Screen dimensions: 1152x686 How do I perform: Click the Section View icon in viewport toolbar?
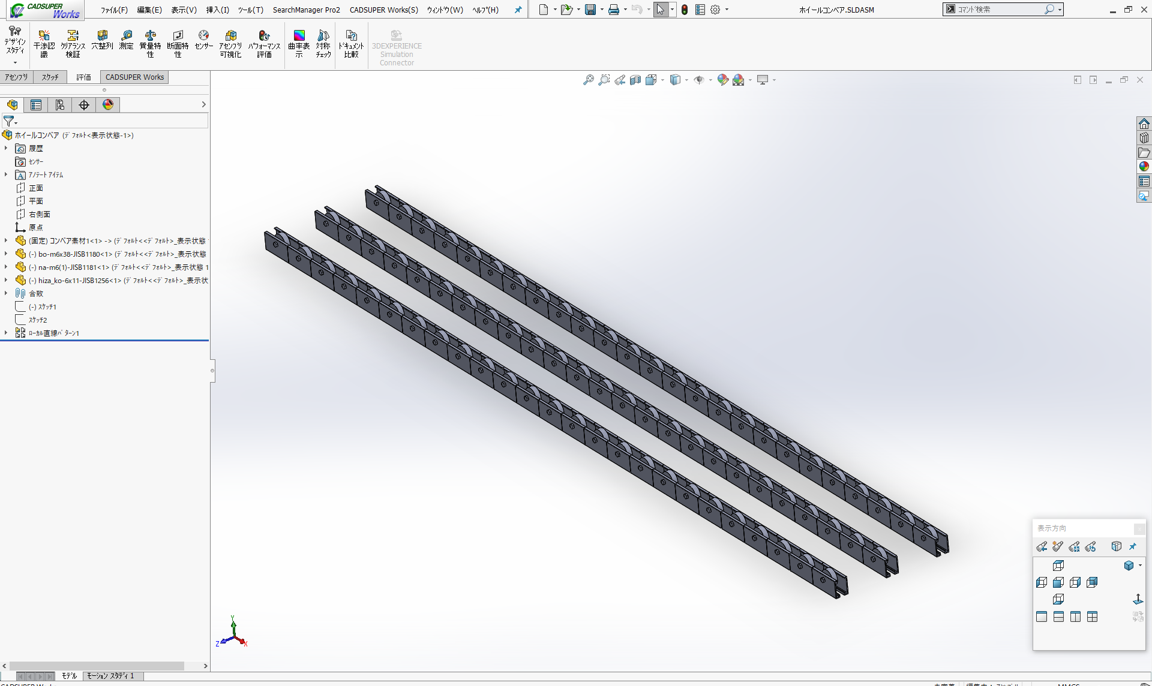pyautogui.click(x=636, y=80)
